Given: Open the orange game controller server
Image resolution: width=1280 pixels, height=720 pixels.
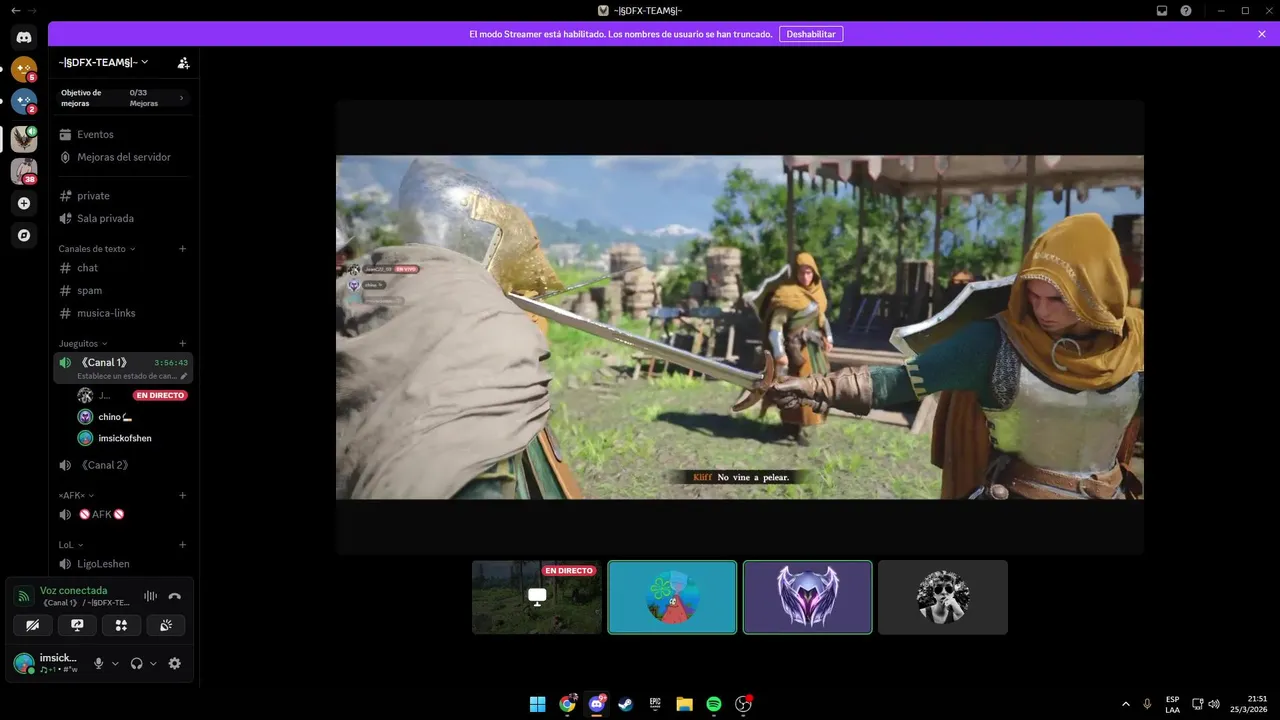Looking at the screenshot, I should 24,70.
